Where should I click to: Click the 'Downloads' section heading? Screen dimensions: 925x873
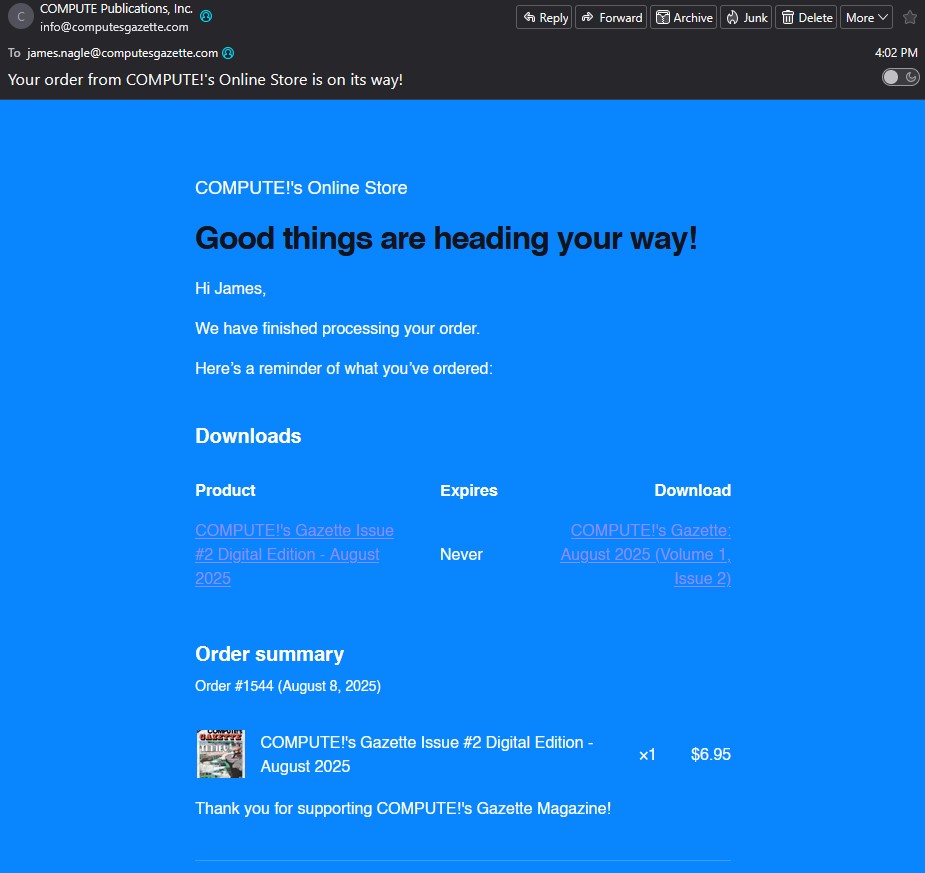pyautogui.click(x=248, y=436)
